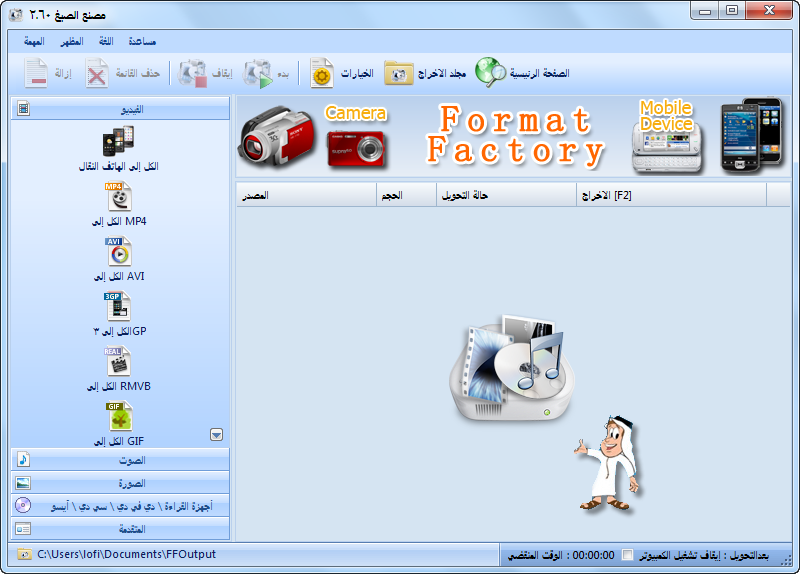
Task: Click the elapsed time 00:00:00 text
Action: click(593, 555)
